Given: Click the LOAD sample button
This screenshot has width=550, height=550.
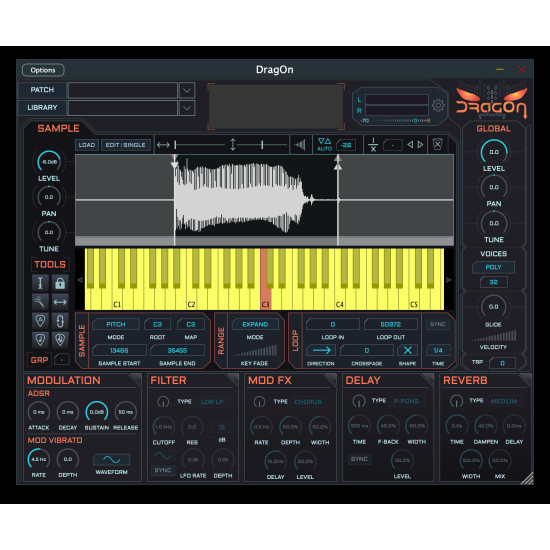Looking at the screenshot, I should tap(87, 145).
